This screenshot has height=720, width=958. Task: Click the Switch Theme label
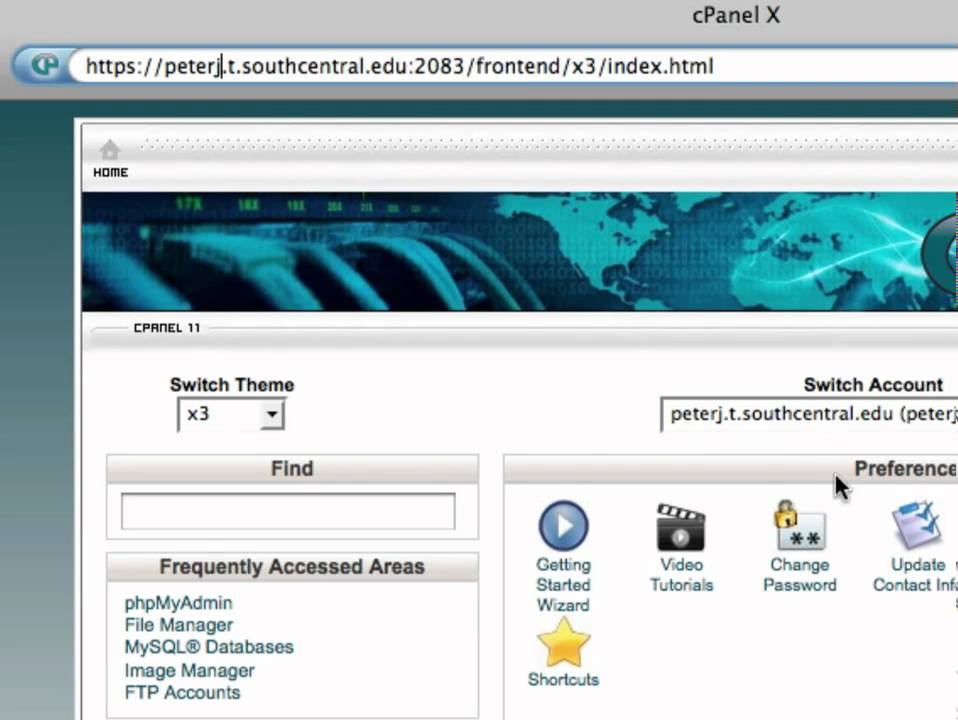(x=232, y=384)
